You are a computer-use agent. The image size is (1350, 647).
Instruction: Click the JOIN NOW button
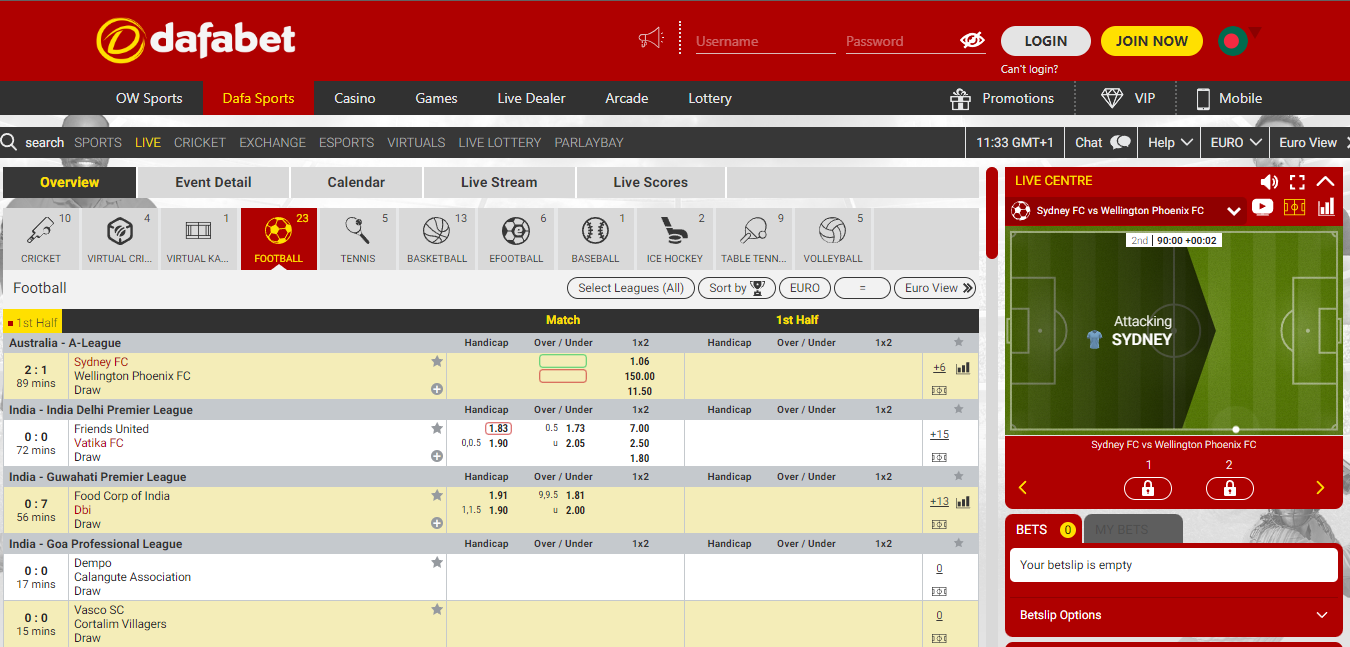pyautogui.click(x=1152, y=41)
